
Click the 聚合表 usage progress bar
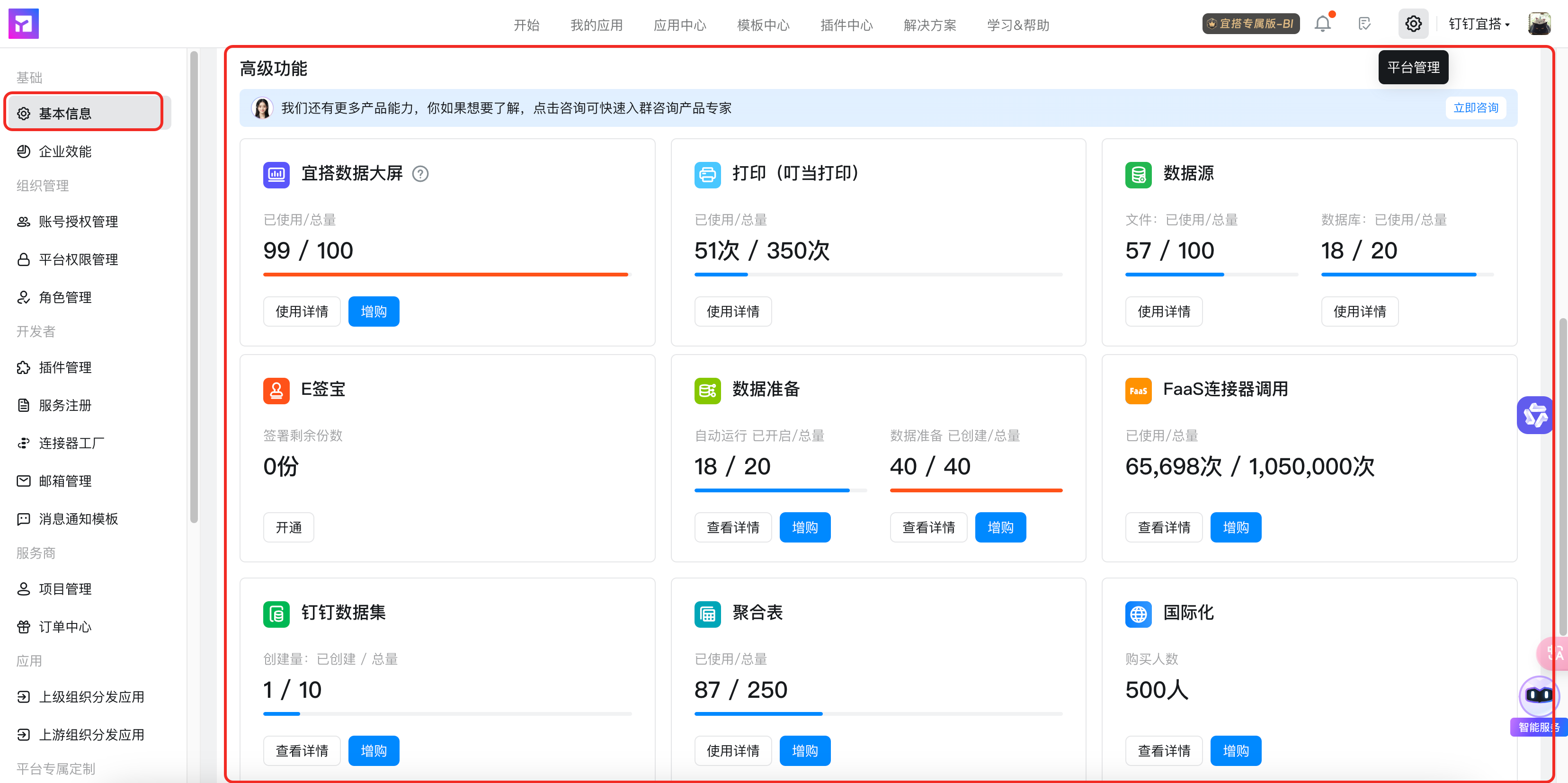878,713
